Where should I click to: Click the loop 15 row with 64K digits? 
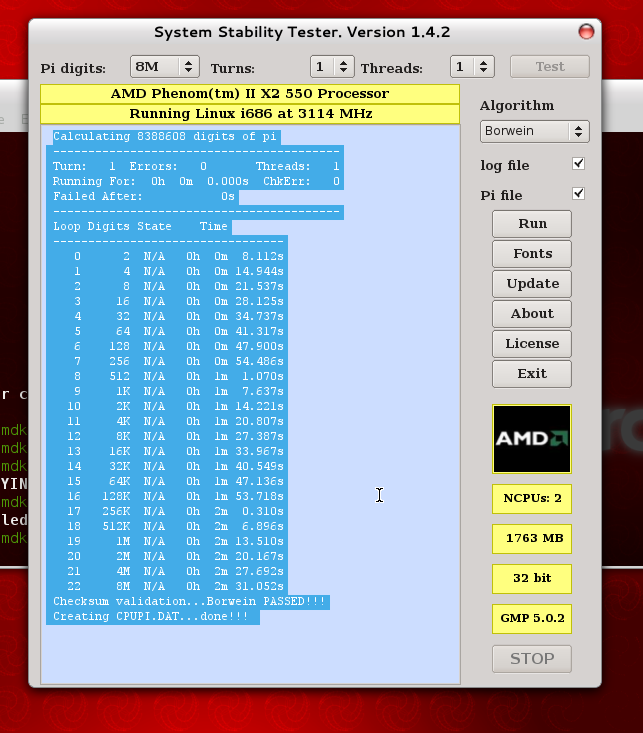pyautogui.click(x=167, y=481)
